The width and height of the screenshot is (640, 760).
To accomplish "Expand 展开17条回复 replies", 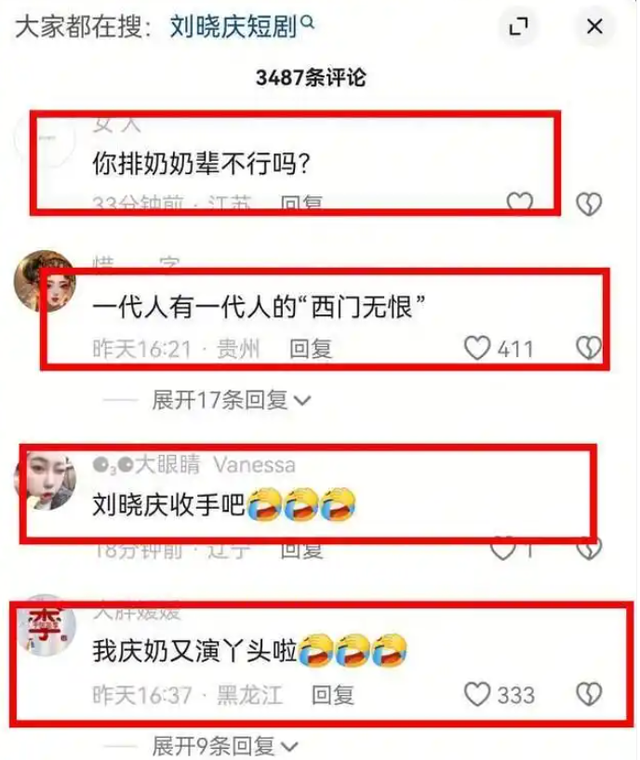I will 231,400.
